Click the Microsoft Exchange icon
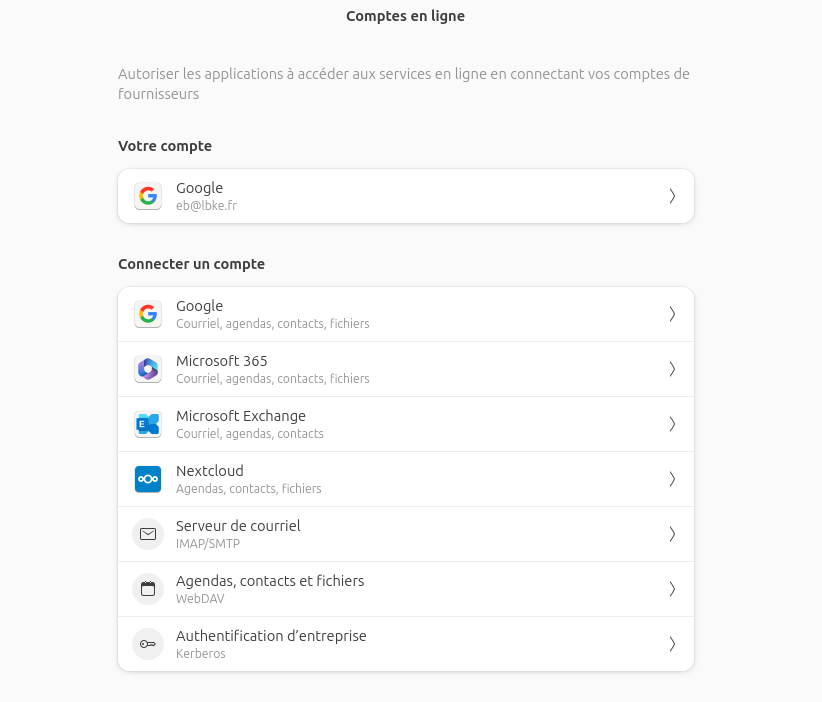The image size is (822, 702). (148, 424)
